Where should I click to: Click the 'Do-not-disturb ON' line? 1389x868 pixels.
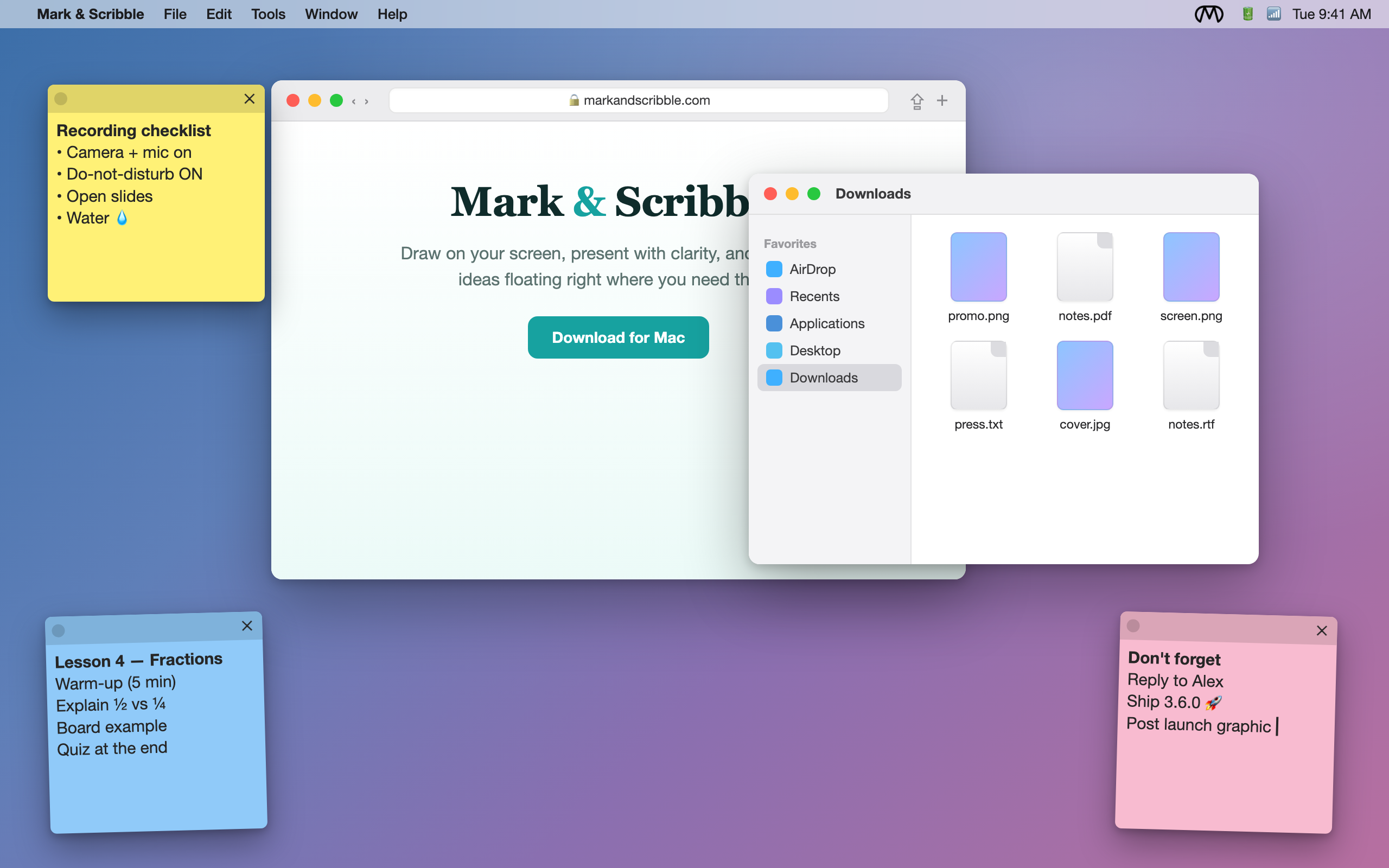[130, 174]
